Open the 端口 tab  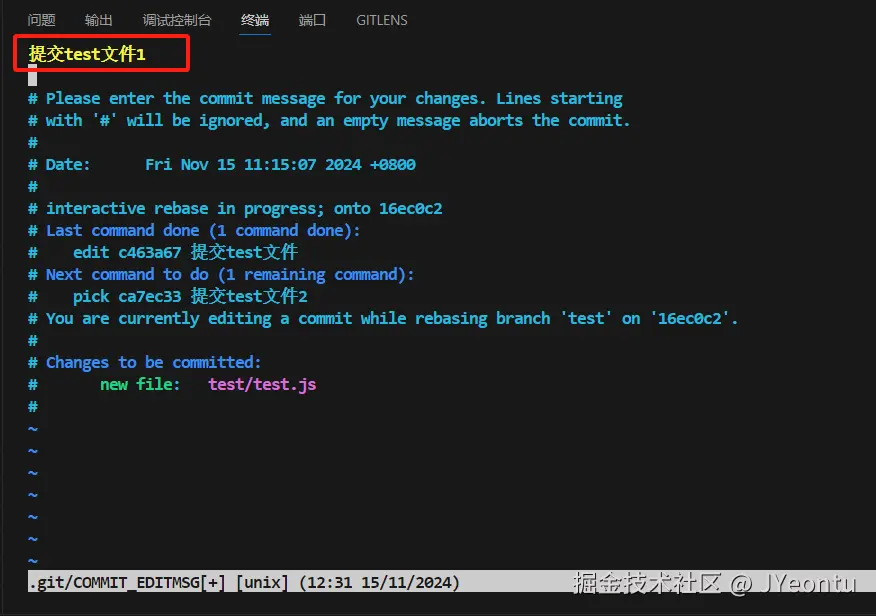312,20
